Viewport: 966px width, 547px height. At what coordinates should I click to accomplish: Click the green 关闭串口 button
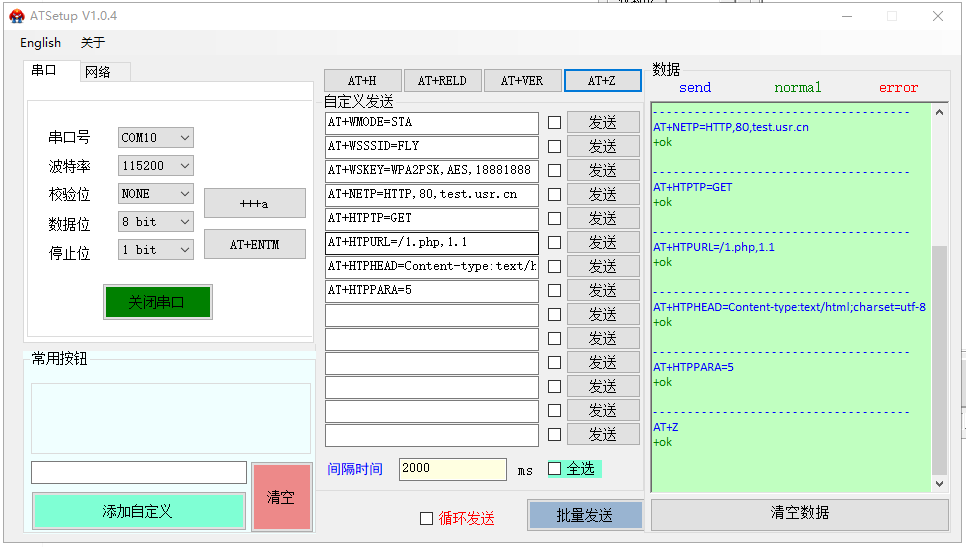point(157,302)
